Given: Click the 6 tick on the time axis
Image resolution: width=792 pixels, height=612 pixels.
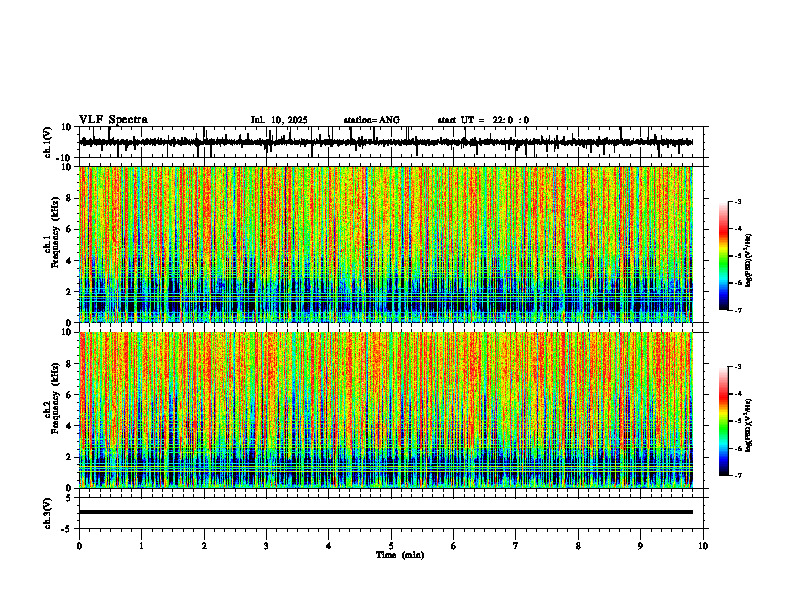Looking at the screenshot, I should [454, 546].
